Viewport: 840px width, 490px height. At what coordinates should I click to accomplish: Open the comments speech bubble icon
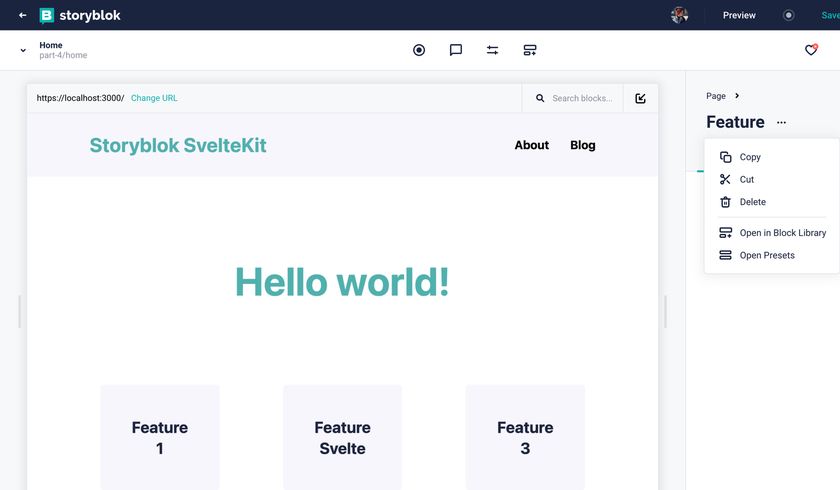455,50
